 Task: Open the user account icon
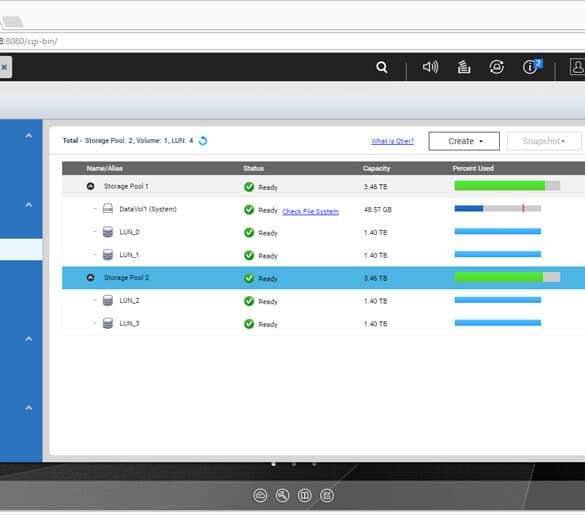[x=577, y=67]
